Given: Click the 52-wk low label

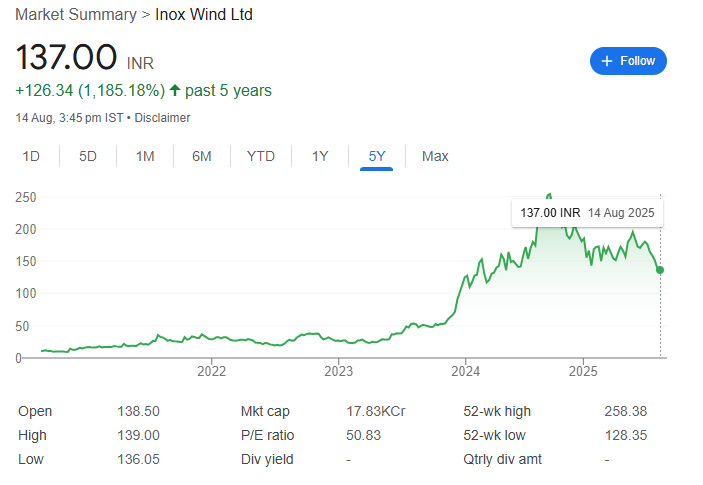Looking at the screenshot, I should (x=494, y=435).
